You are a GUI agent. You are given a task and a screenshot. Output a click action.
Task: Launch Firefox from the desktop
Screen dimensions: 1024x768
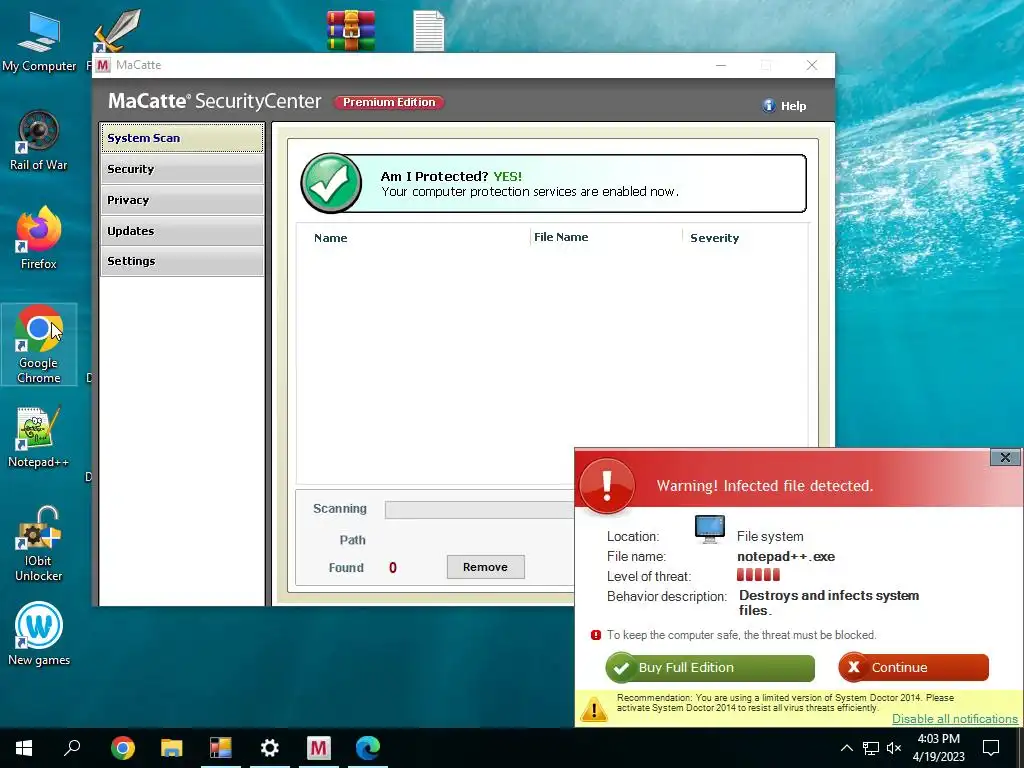click(39, 238)
